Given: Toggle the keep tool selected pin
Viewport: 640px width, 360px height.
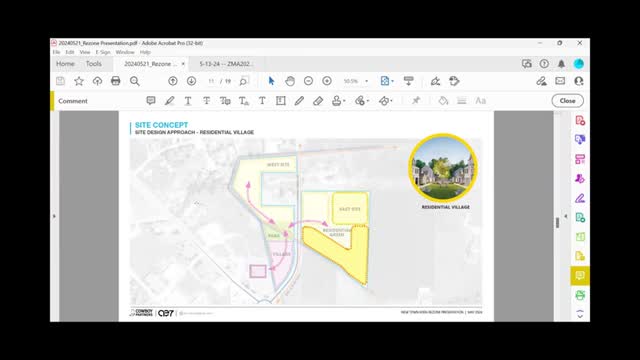Looking at the screenshot, I should click(x=416, y=100).
